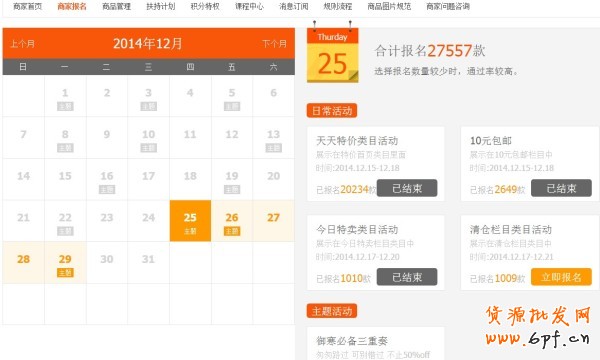
Task: Click the 主题 tag under date 26
Action: (232, 231)
